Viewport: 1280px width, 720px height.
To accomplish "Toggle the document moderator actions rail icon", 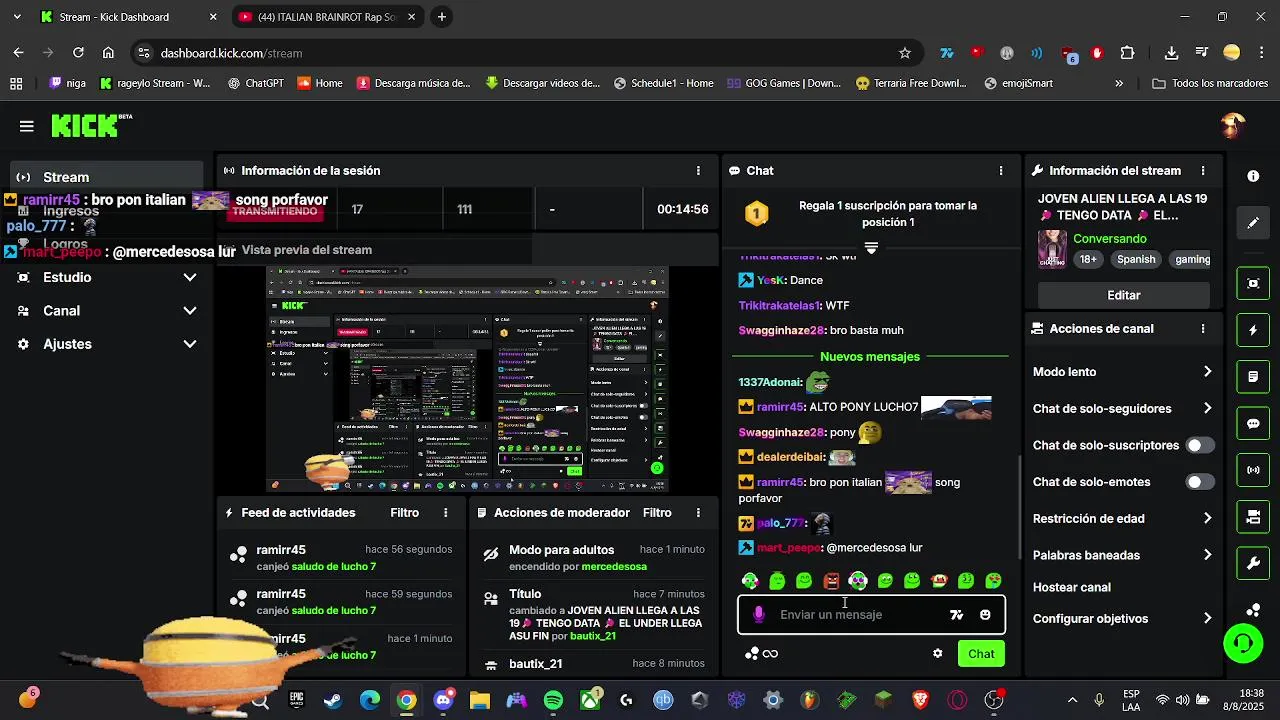I will coord(1253,377).
